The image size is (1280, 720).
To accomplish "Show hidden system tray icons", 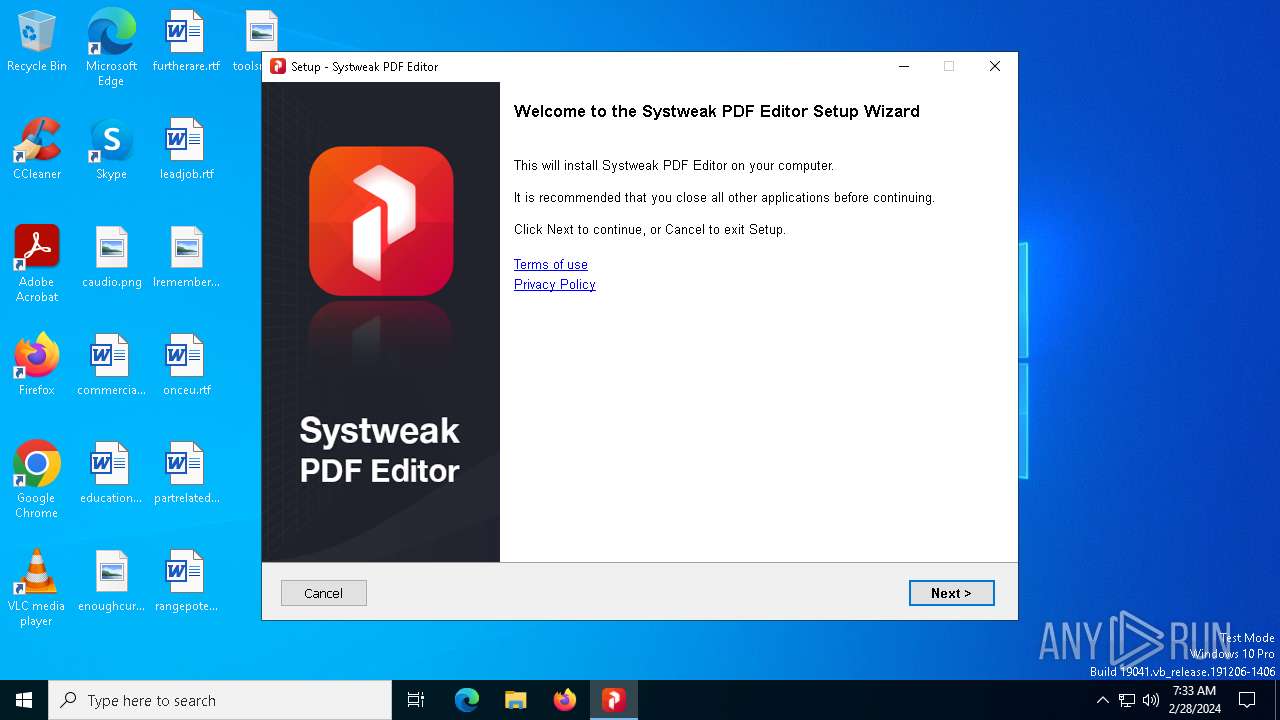I will click(1102, 700).
